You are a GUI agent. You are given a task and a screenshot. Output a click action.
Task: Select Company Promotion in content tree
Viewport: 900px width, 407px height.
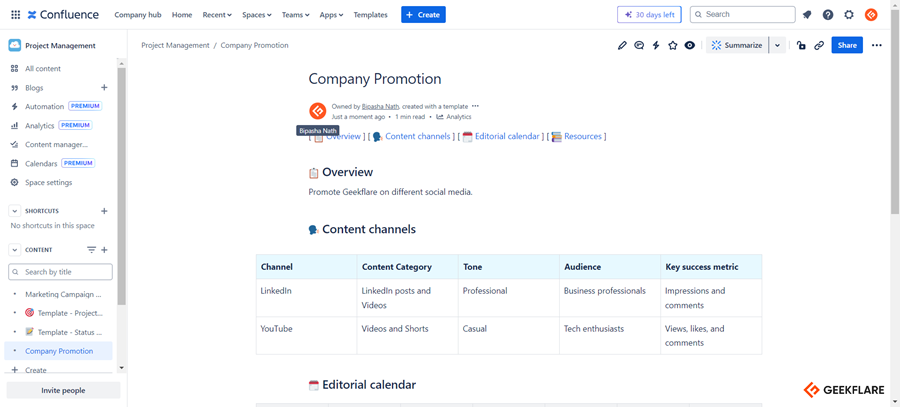click(x=59, y=351)
